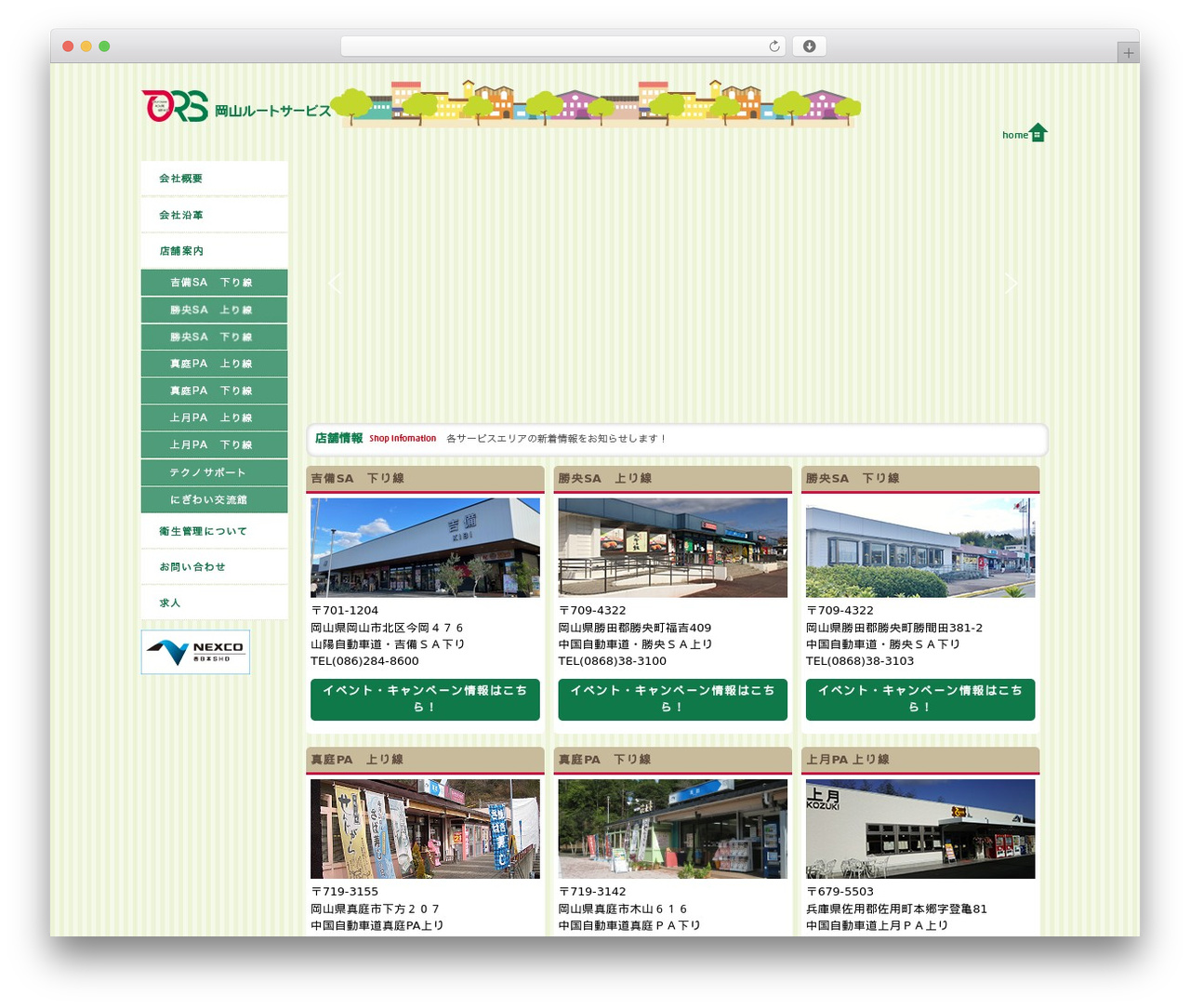Select テクノサポート submenu item
Image resolution: width=1190 pixels, height=1008 pixels.
pyautogui.click(x=214, y=472)
